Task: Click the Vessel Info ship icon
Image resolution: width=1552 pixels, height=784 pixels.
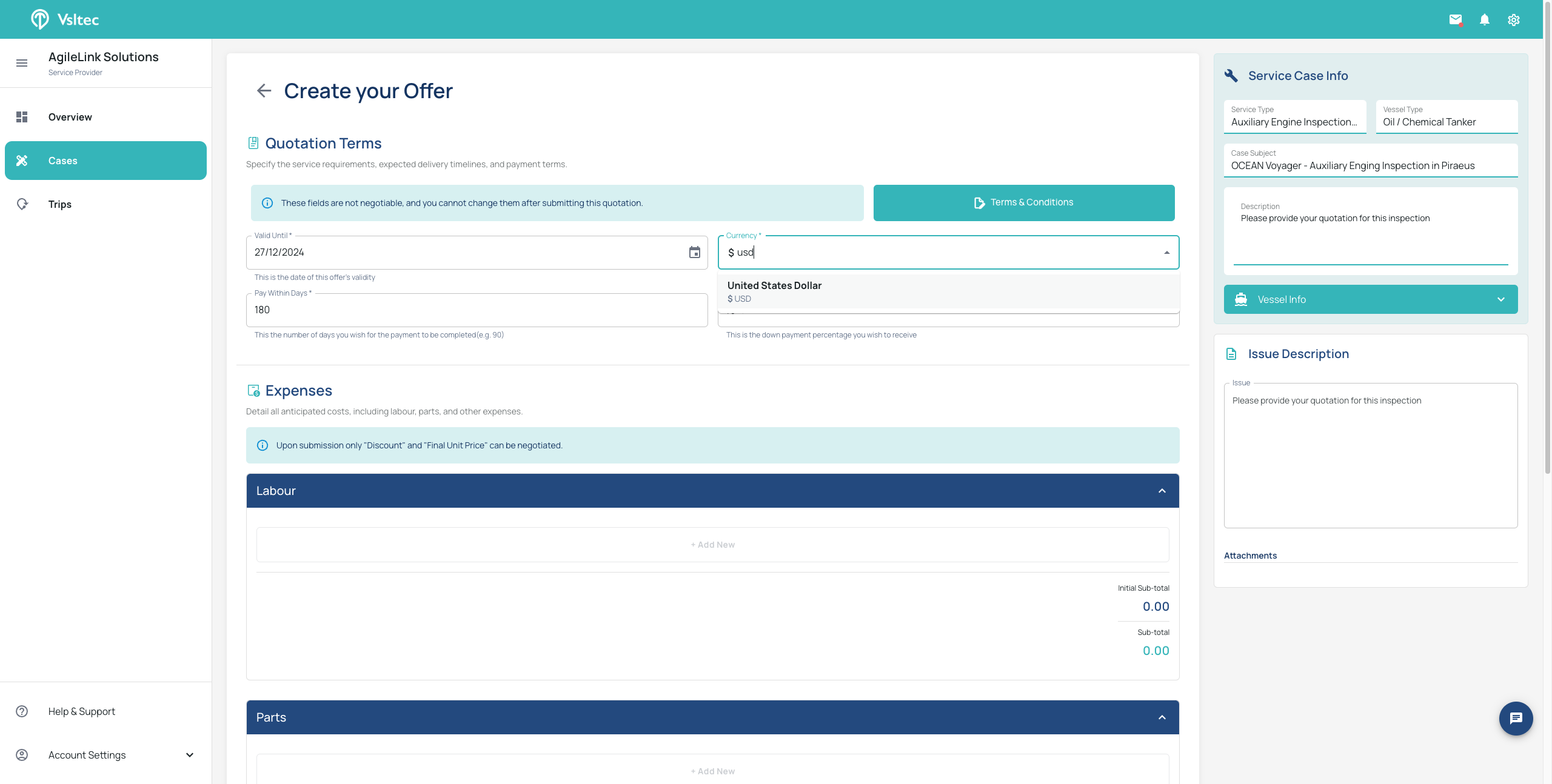Action: click(x=1241, y=299)
